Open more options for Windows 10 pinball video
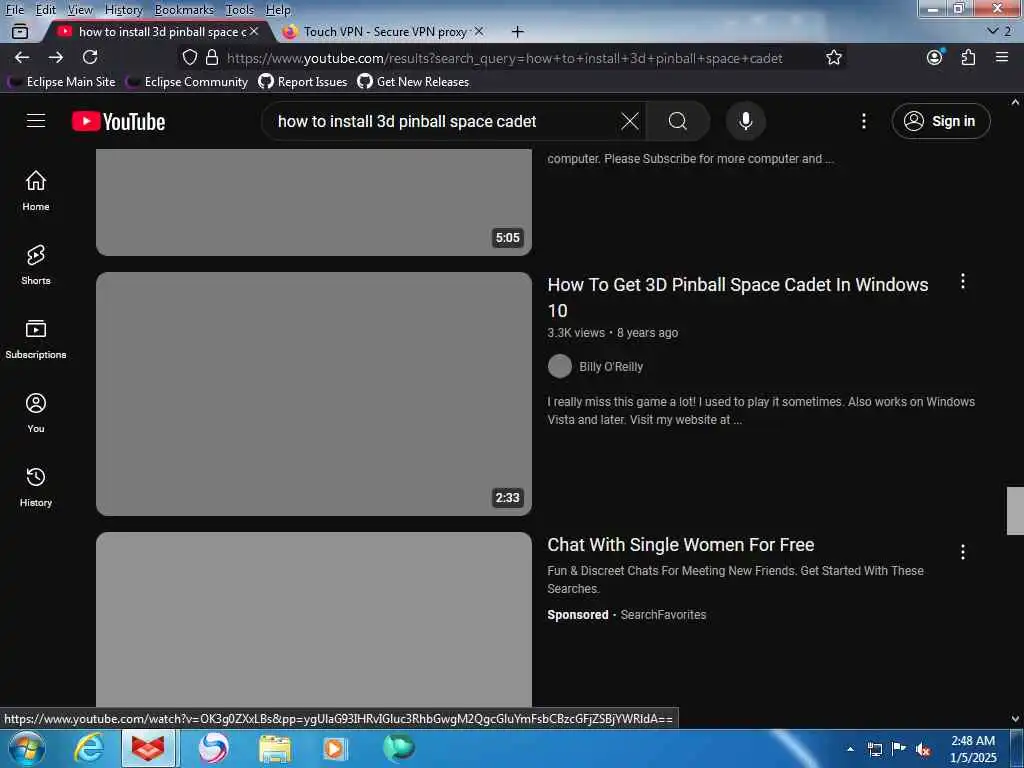This screenshot has width=1024, height=768. click(963, 281)
